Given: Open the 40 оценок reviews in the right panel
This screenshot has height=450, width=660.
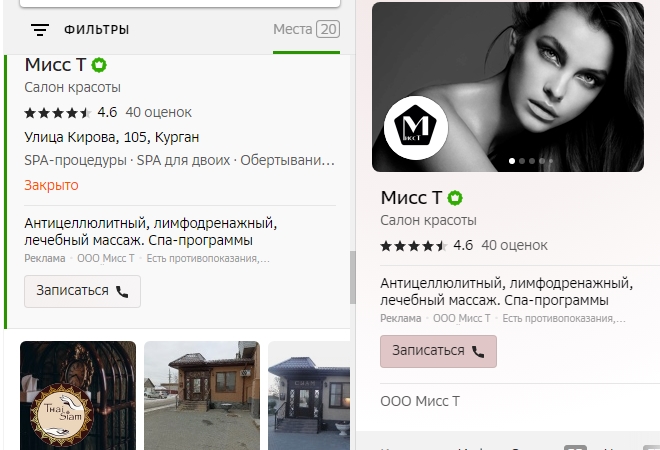Looking at the screenshot, I should 515,244.
